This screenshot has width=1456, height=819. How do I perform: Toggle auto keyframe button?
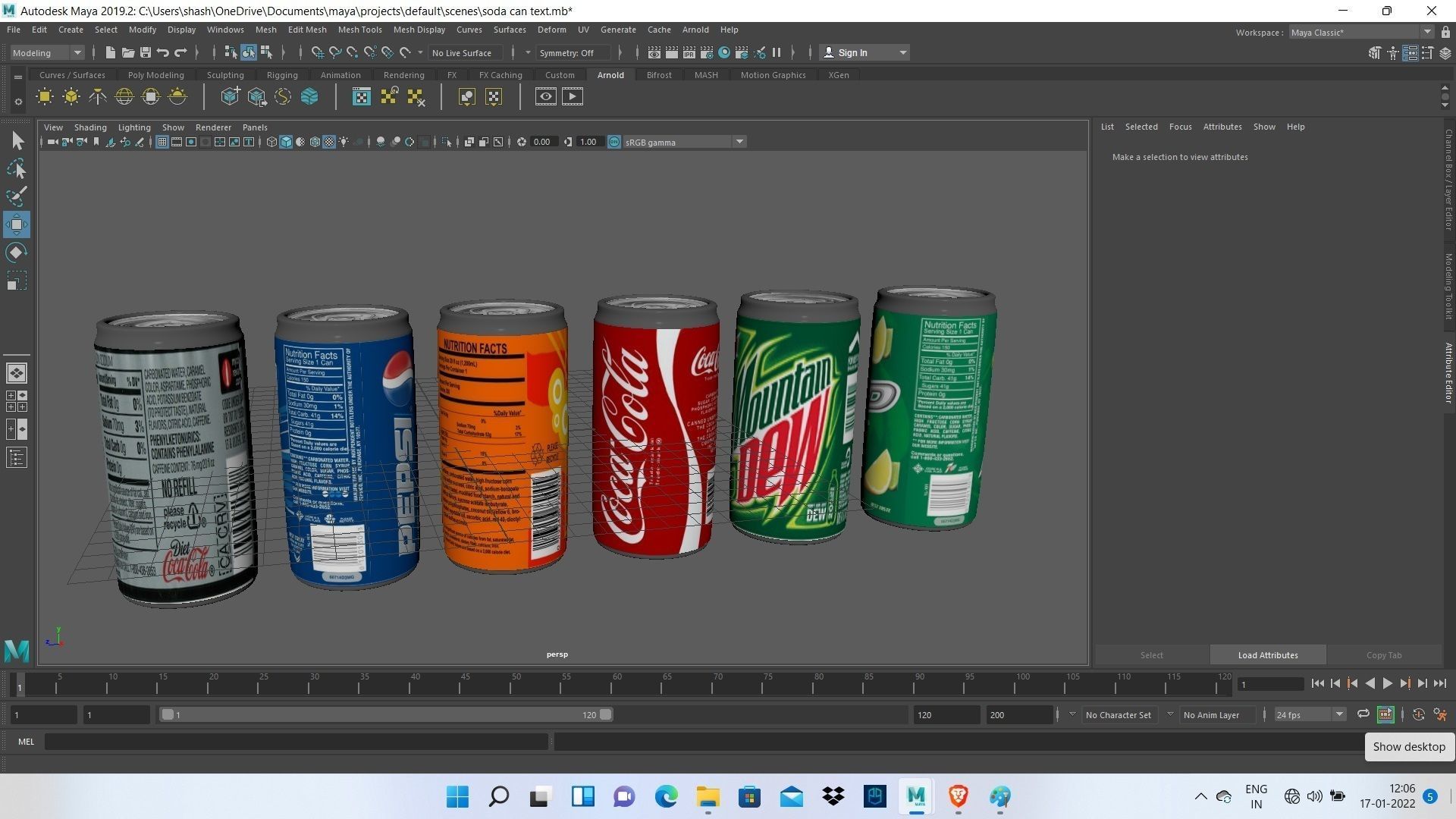[x=1419, y=714]
